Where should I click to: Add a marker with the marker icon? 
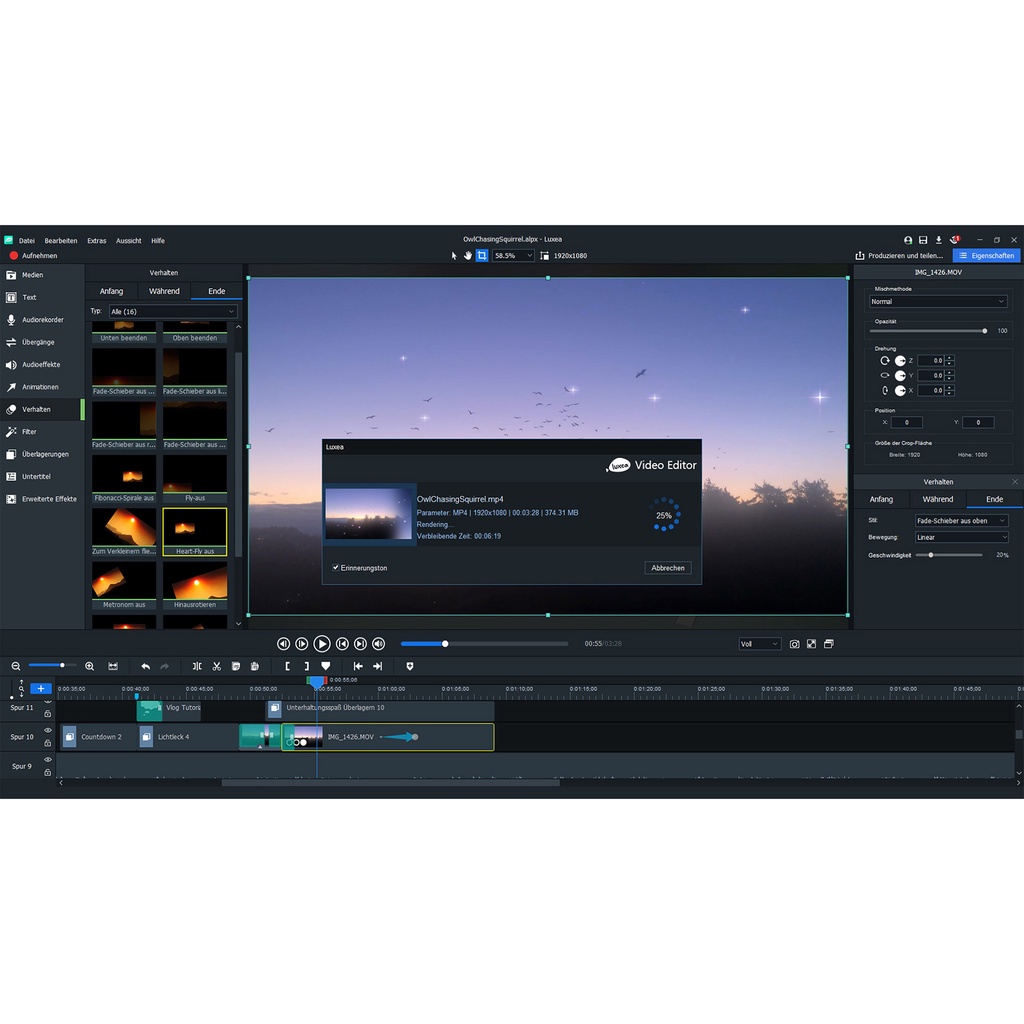326,666
